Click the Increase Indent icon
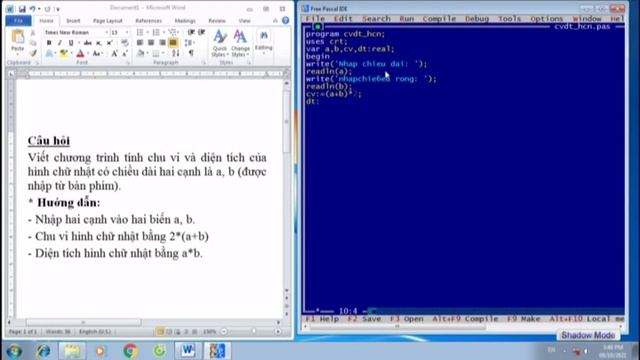Screen dimensions: 640x360 tap(202, 32)
